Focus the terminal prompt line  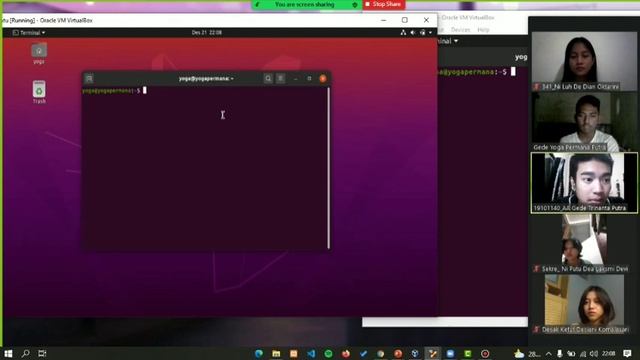114,91
